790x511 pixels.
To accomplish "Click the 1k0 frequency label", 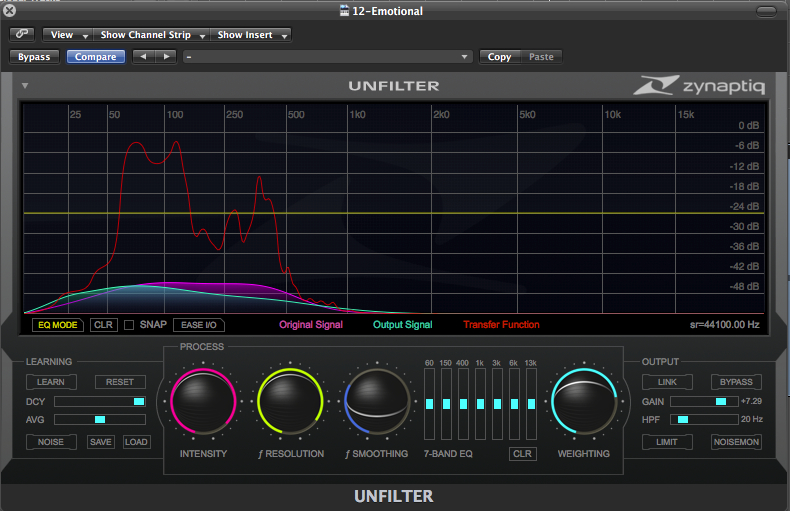I will coord(357,114).
